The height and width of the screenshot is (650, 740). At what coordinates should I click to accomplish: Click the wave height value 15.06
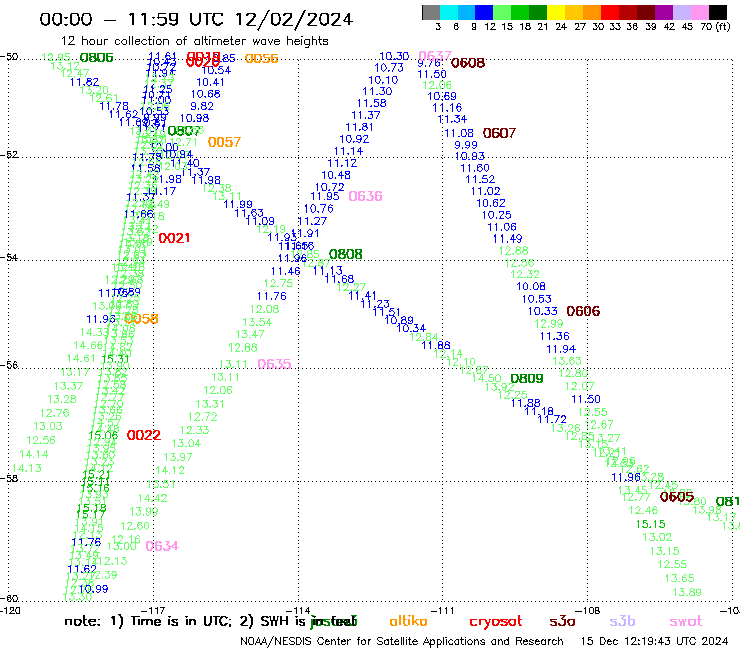point(103,435)
